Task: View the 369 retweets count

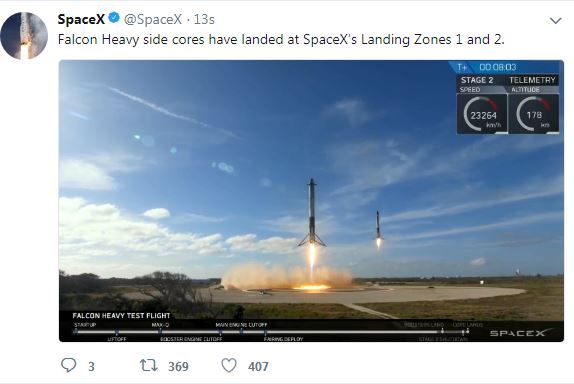Action: 178,366
